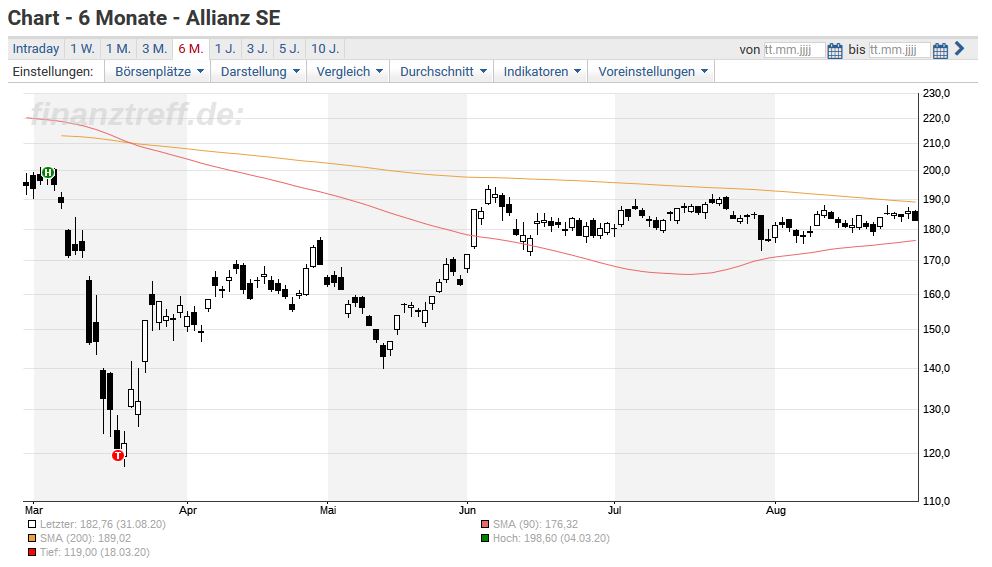Focus the 'bis' end date input field

(899, 50)
